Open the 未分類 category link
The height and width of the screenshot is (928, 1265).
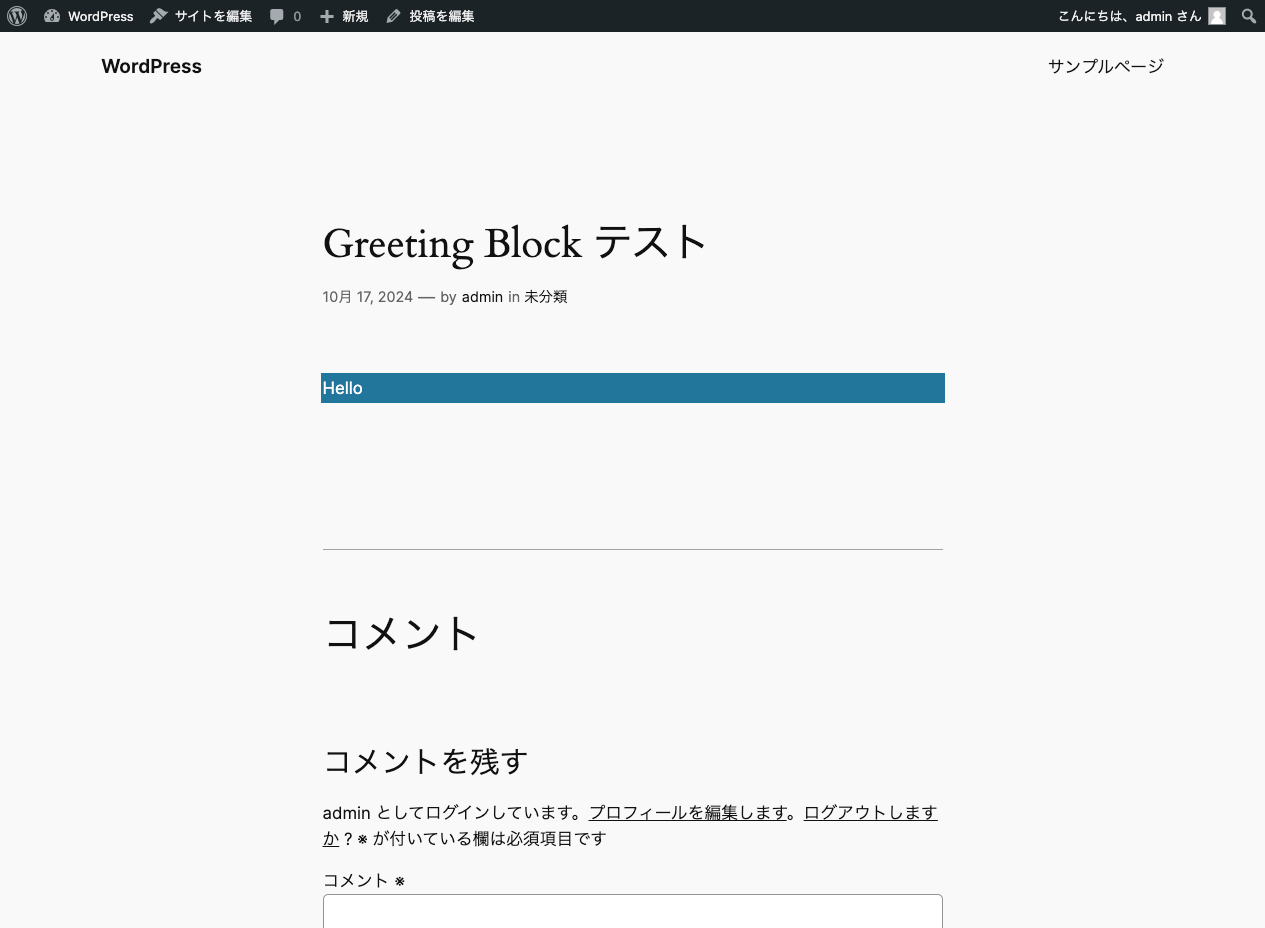(546, 297)
